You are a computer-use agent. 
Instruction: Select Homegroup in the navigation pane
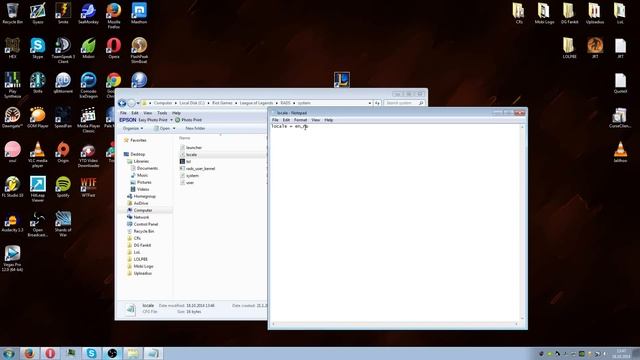144,196
